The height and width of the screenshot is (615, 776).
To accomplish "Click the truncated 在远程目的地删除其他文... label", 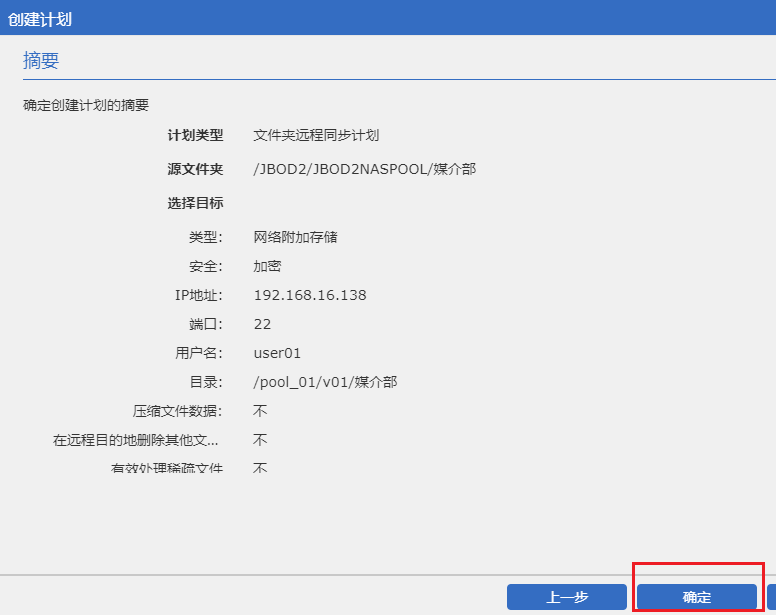I will (136, 440).
